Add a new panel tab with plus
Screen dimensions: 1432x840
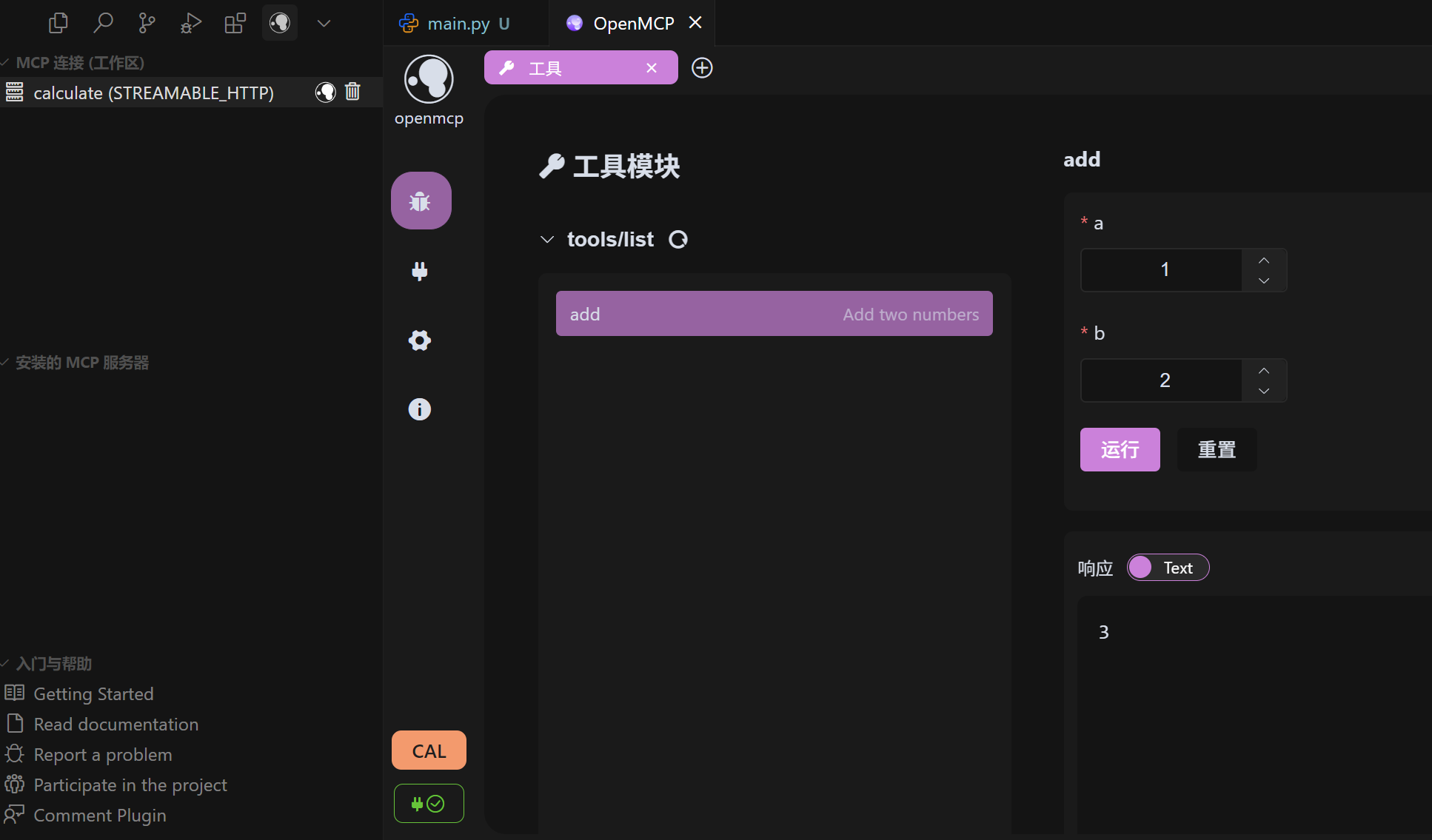pos(702,68)
